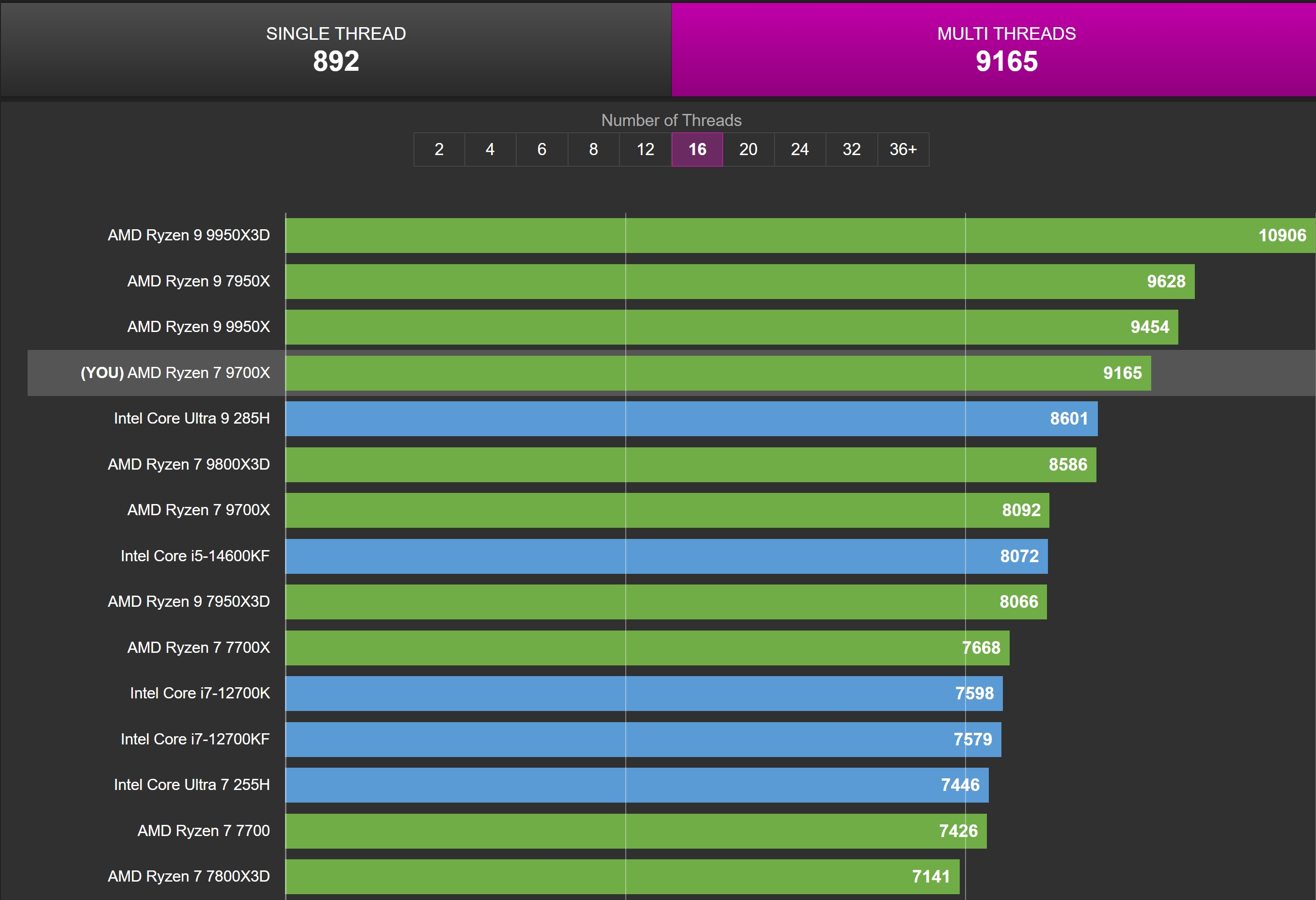Screen dimensions: 1316x900
Task: Select 8 threads filter
Action: 593,149
